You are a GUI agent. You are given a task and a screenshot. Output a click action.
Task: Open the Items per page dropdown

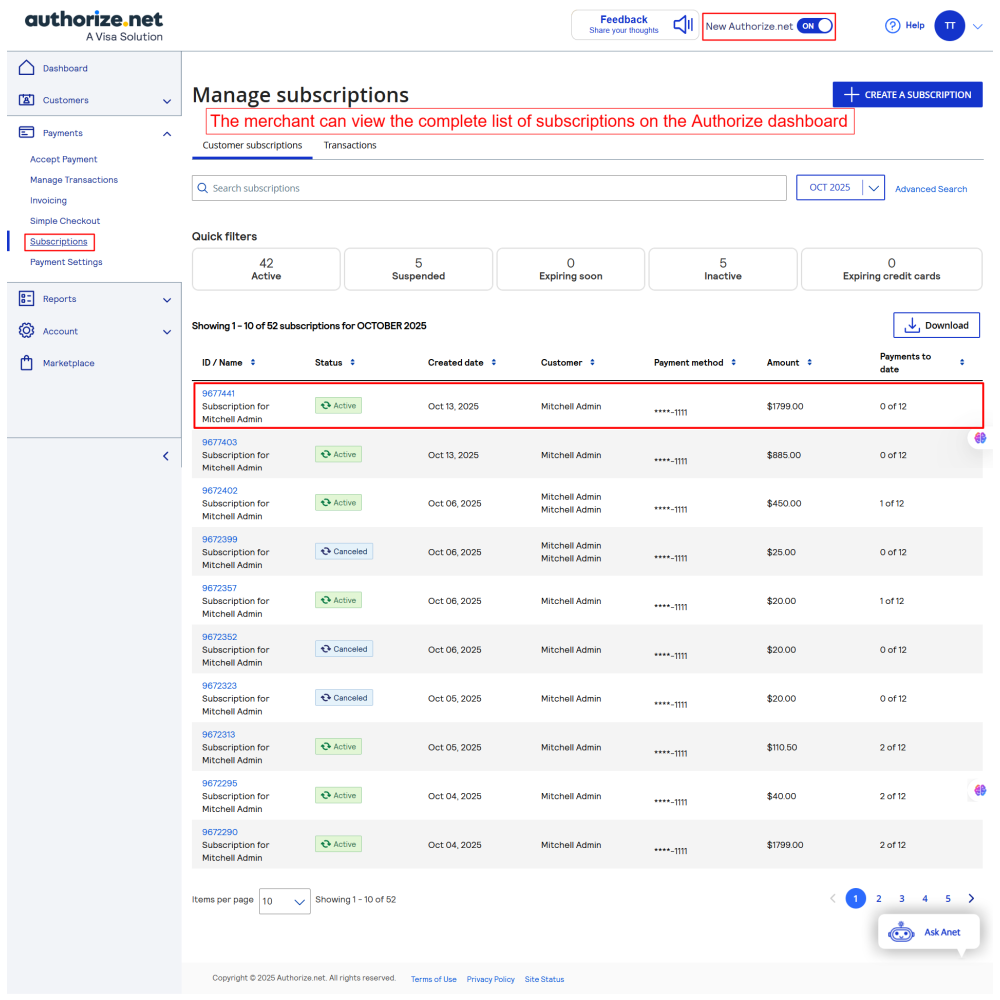coord(284,901)
